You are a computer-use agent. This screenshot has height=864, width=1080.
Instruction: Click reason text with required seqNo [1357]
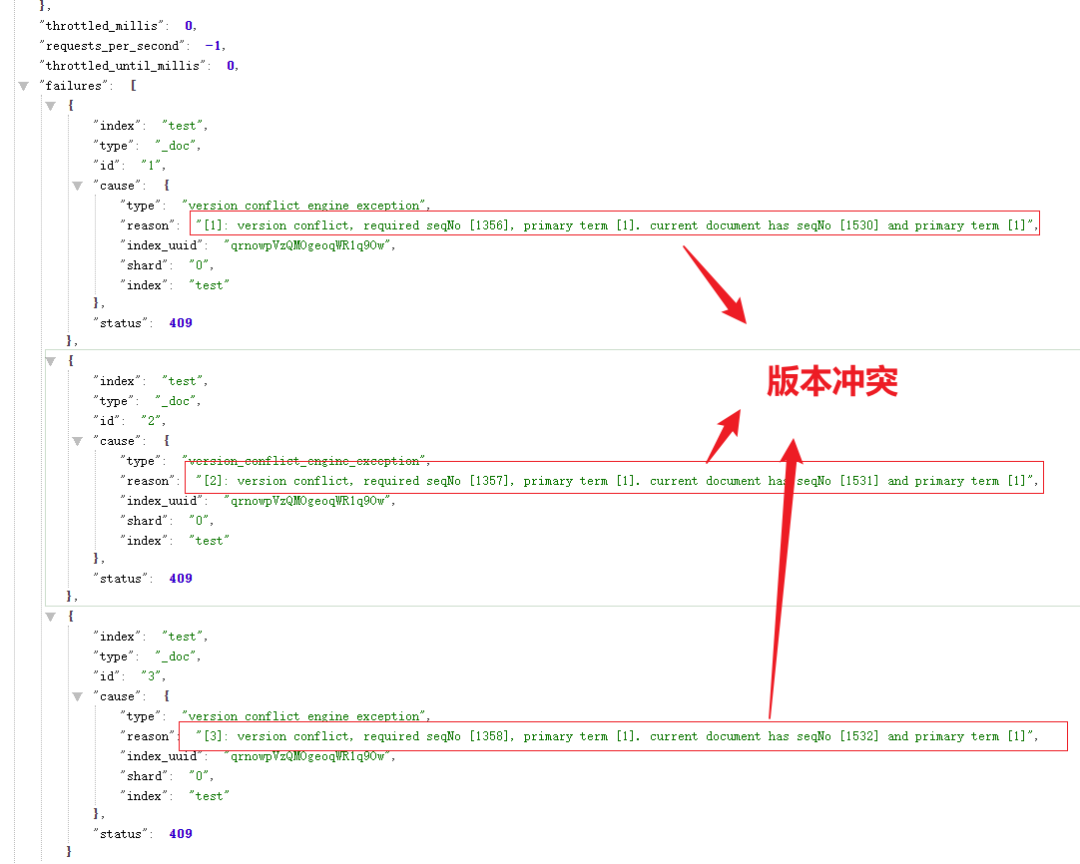point(615,481)
